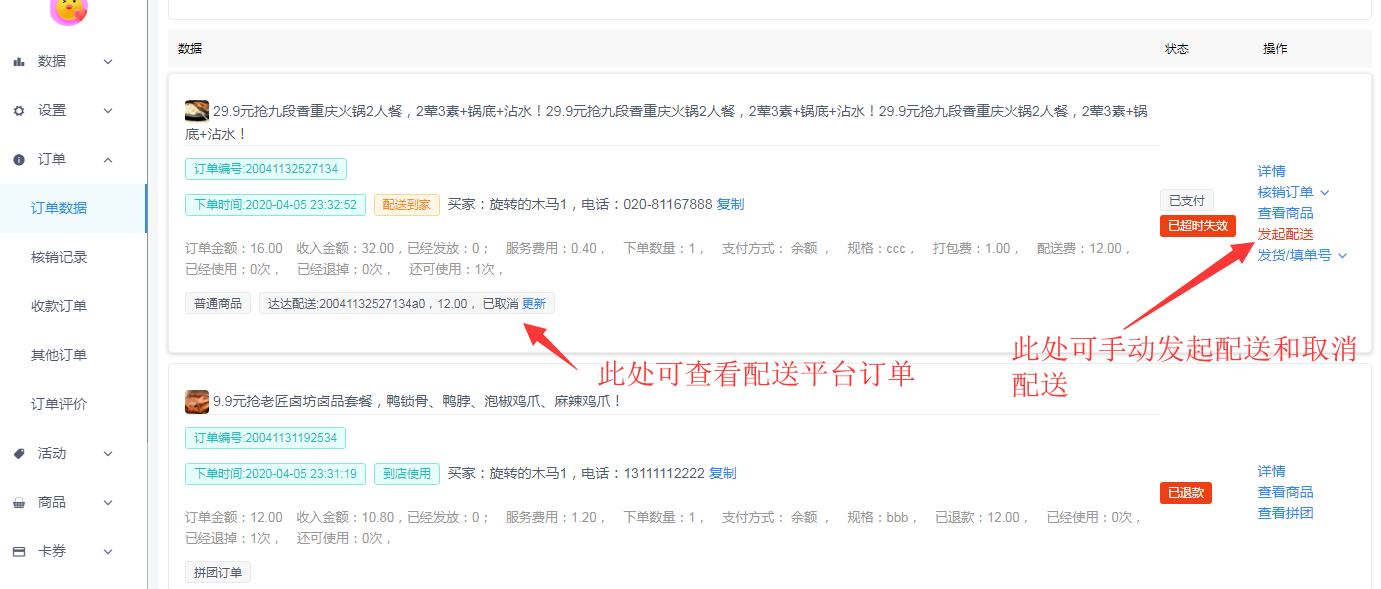
Task: Click the tag icon beside 活动
Action: 19,454
